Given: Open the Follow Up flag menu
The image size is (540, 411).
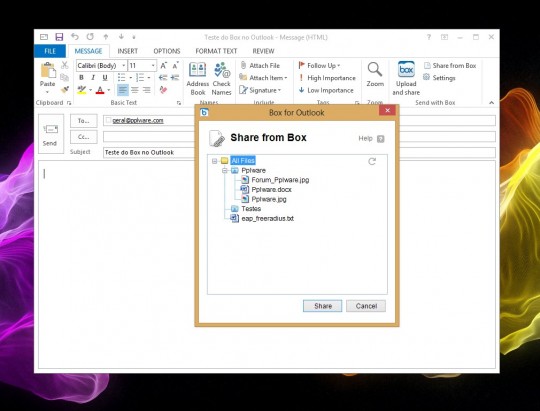Looking at the screenshot, I should (319, 65).
